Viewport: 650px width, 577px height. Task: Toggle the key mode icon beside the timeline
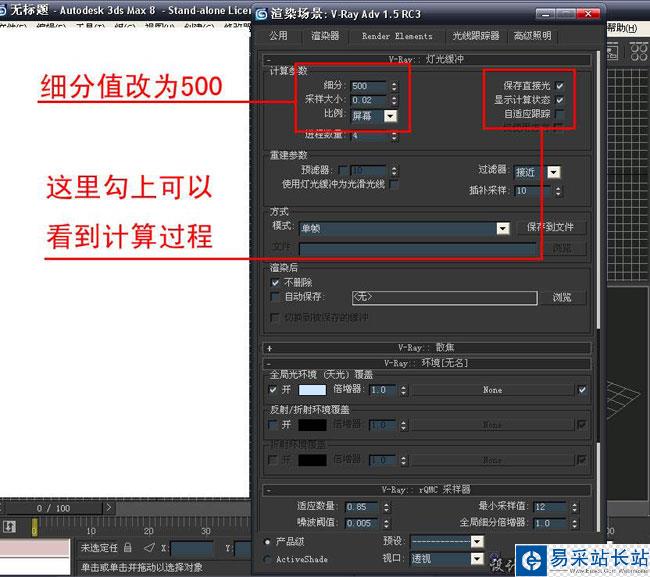coord(9,527)
